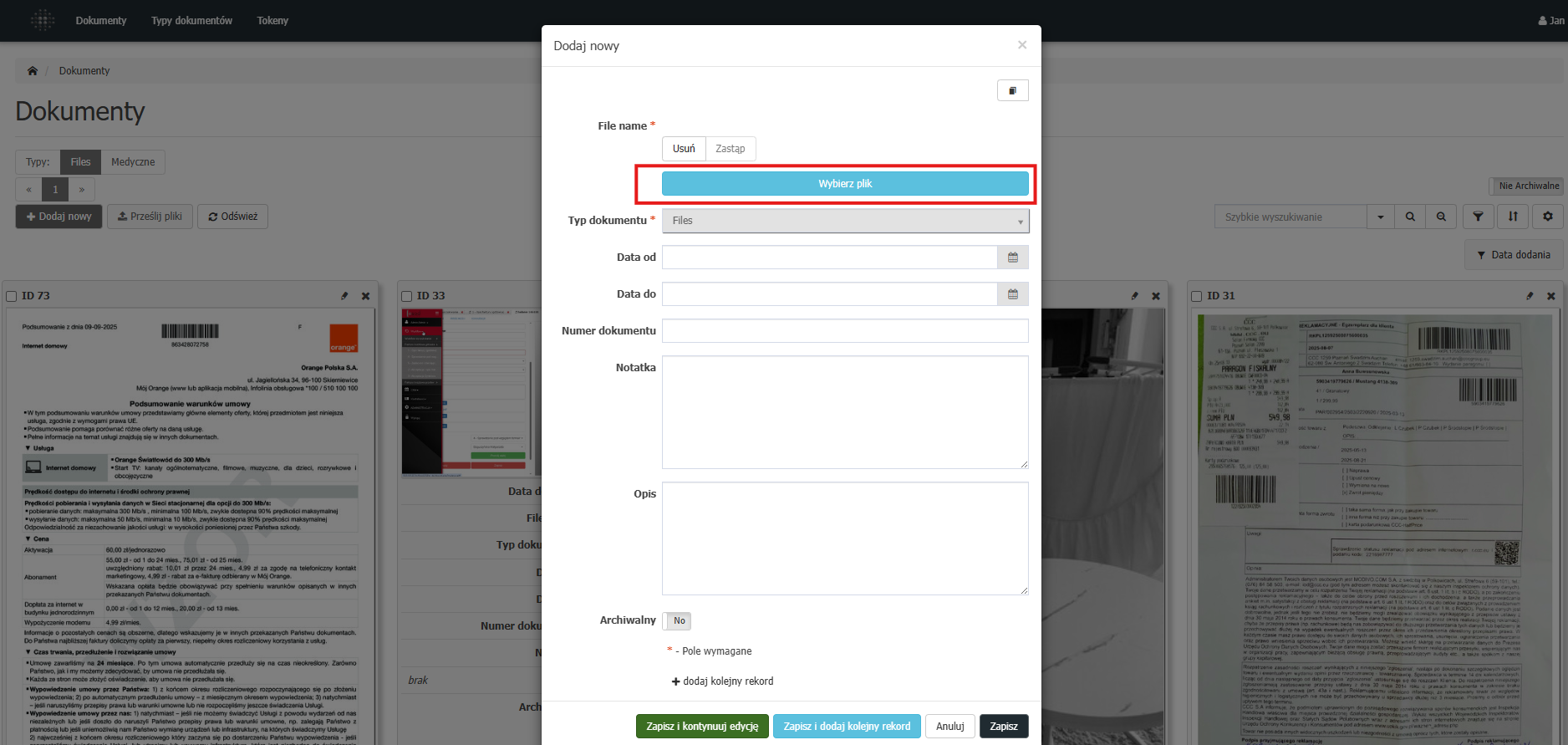Tick the ID 31 checkbox

(1197, 296)
